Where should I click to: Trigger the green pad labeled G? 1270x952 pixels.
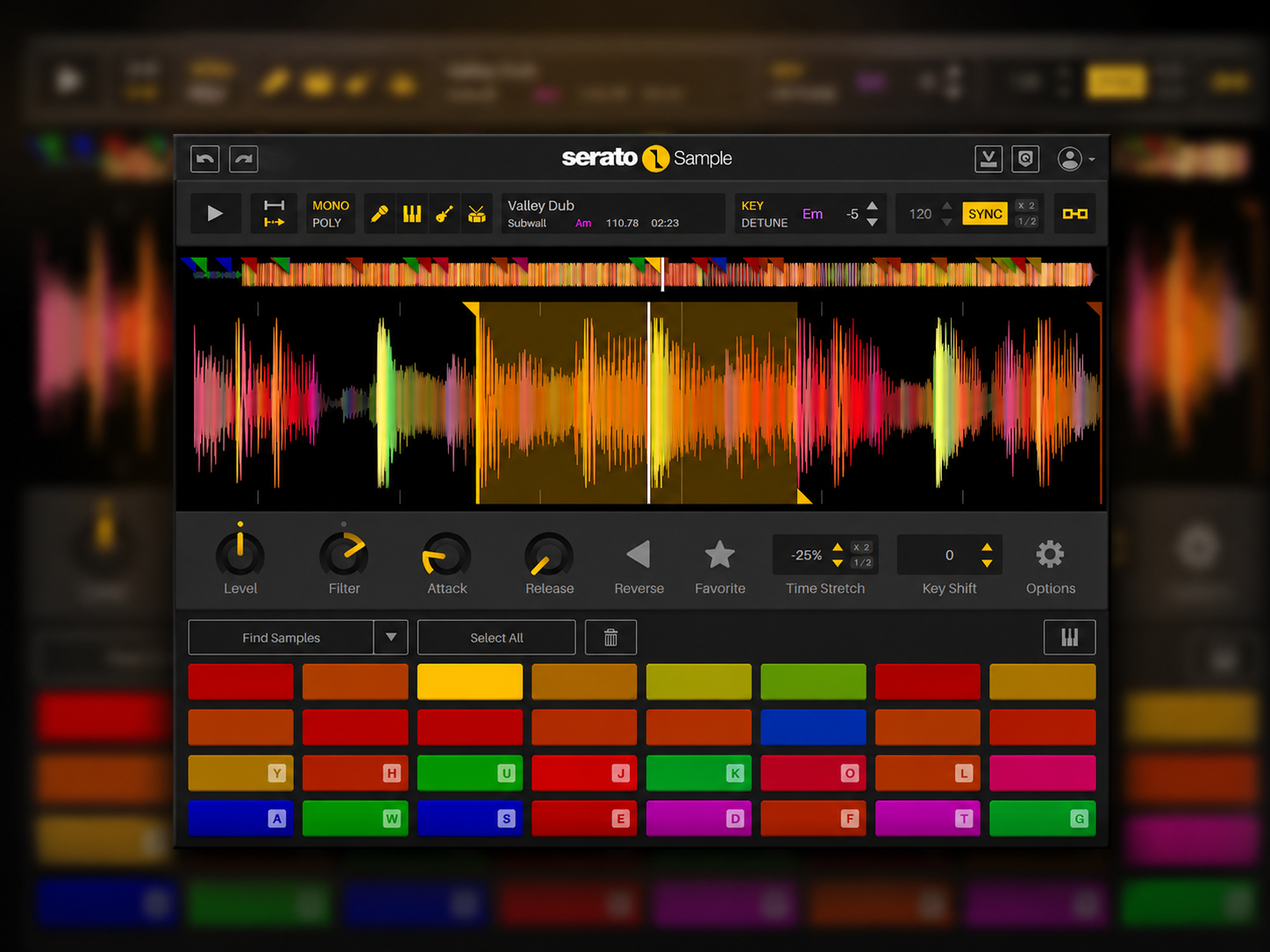[x=1042, y=819]
